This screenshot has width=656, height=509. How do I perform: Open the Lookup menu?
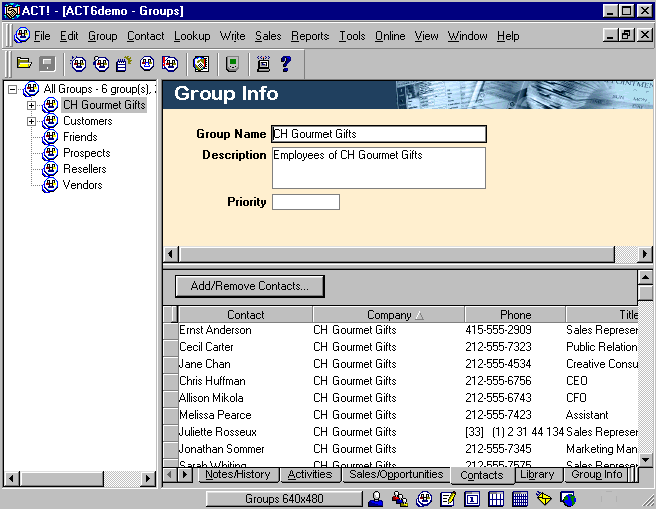(192, 36)
